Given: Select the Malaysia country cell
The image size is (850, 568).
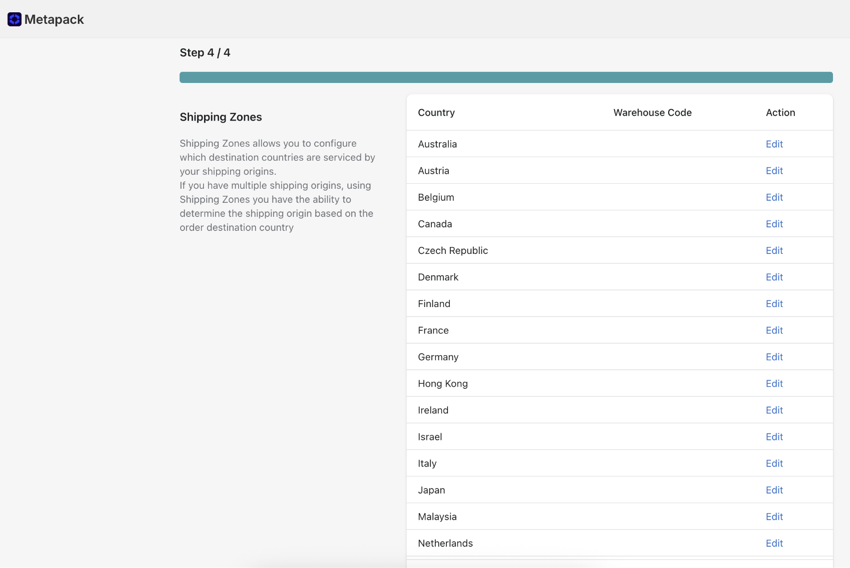Looking at the screenshot, I should [x=437, y=516].
